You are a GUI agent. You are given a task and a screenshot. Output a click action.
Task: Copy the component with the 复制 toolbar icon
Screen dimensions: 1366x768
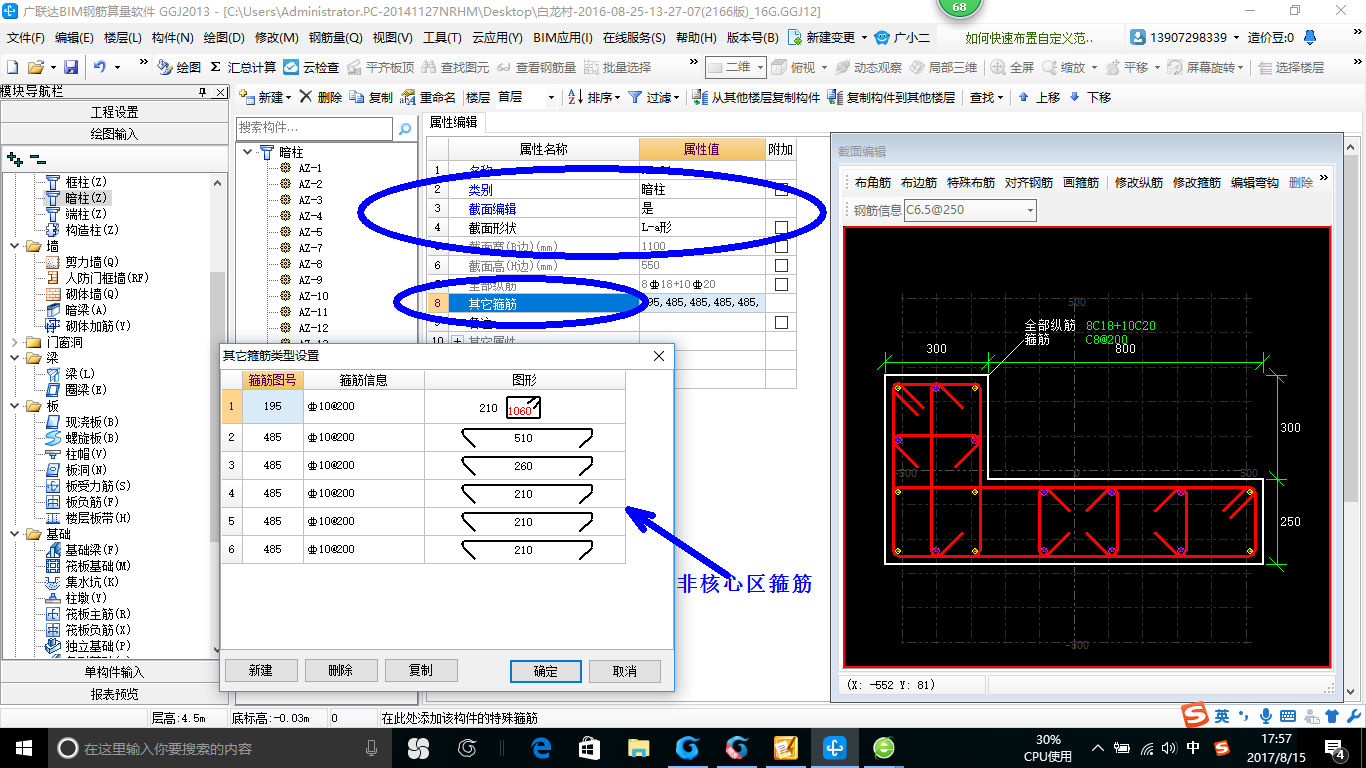[372, 97]
